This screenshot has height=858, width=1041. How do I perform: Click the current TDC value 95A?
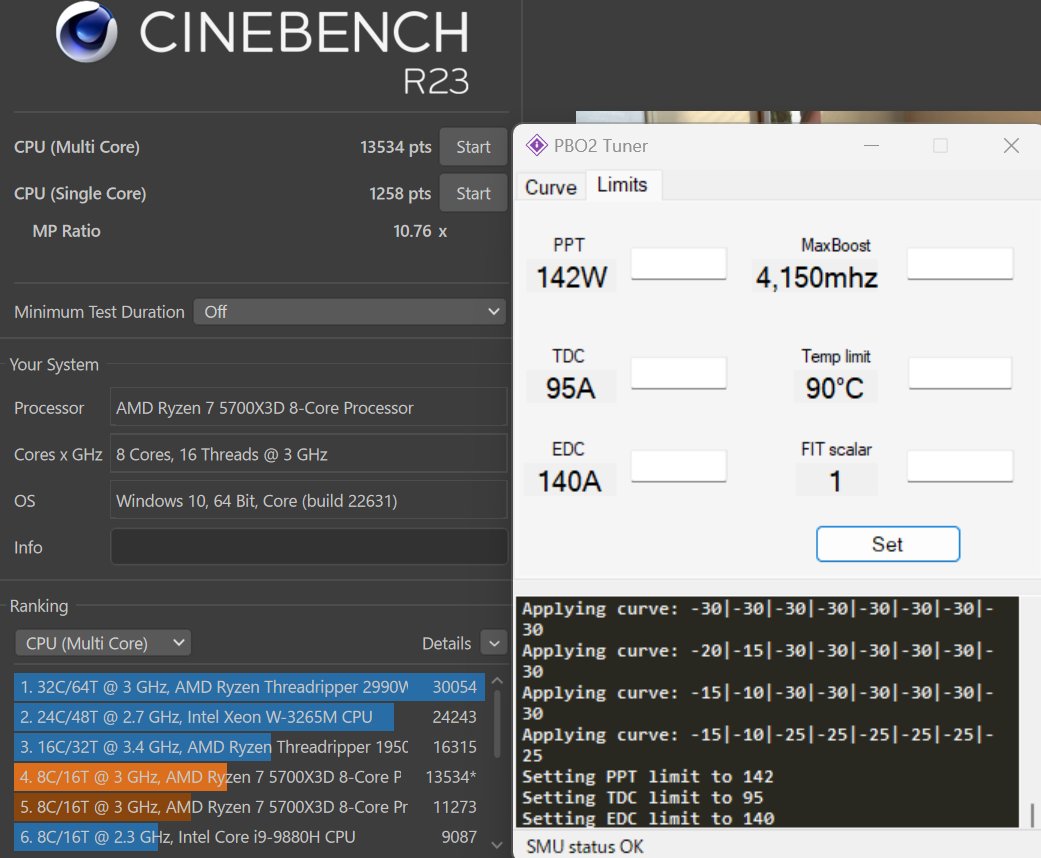(570, 388)
